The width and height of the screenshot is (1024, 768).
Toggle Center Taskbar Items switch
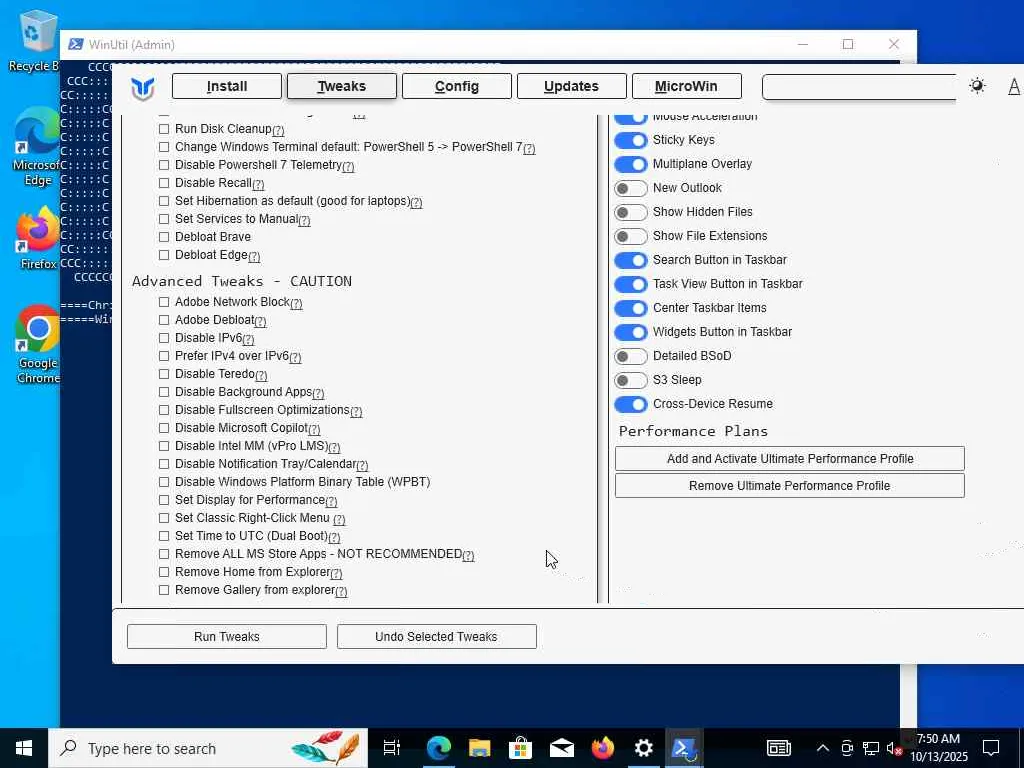pyautogui.click(x=631, y=308)
